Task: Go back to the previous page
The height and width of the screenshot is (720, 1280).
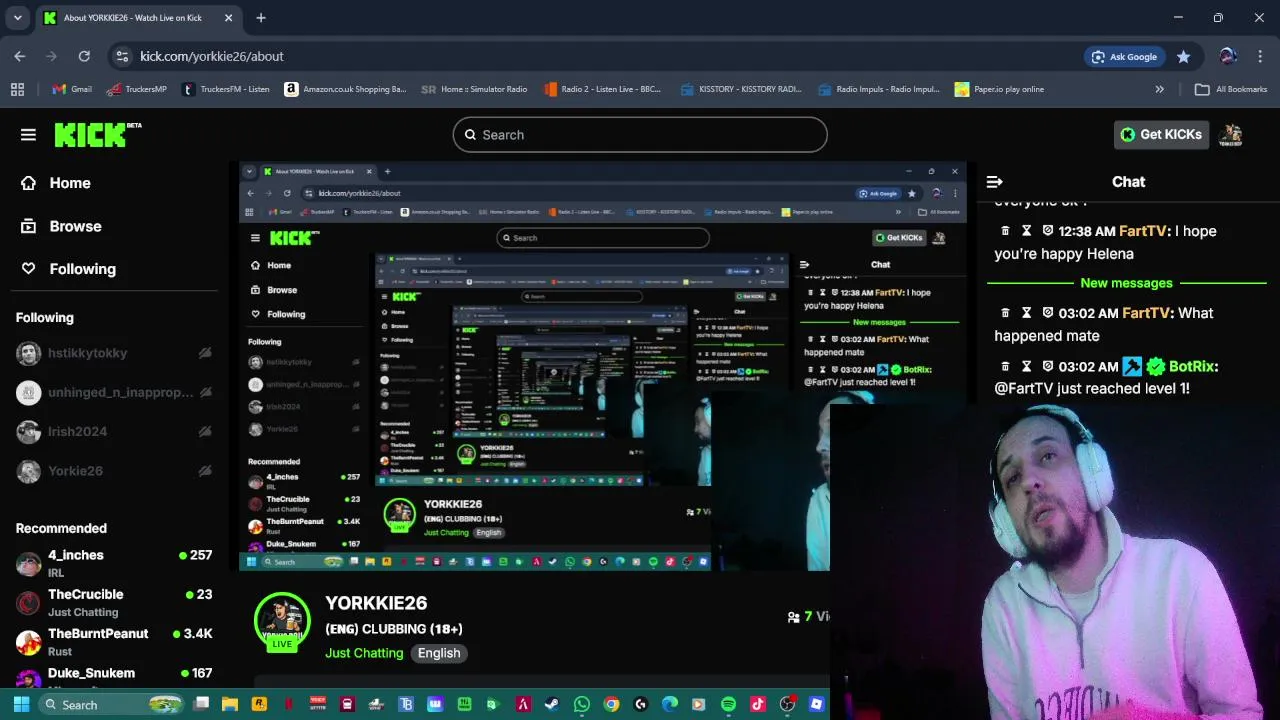Action: [20, 57]
